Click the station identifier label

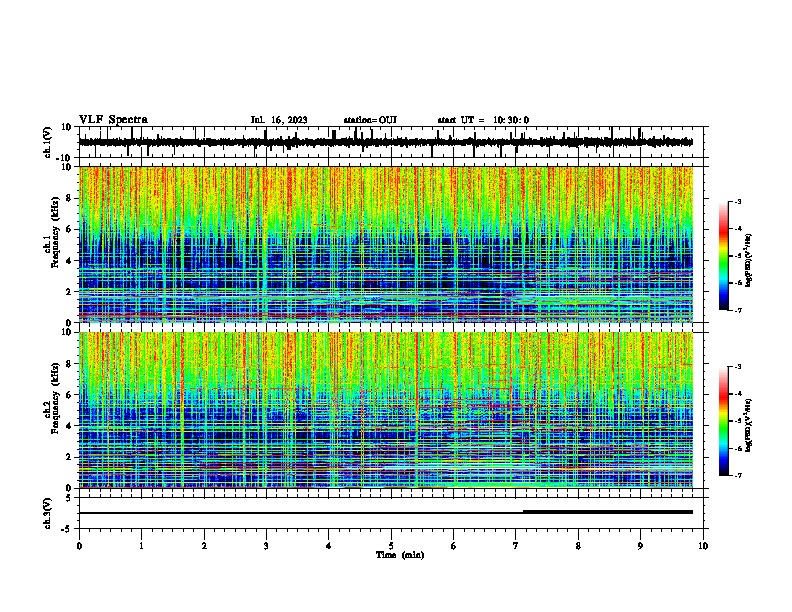(x=370, y=120)
